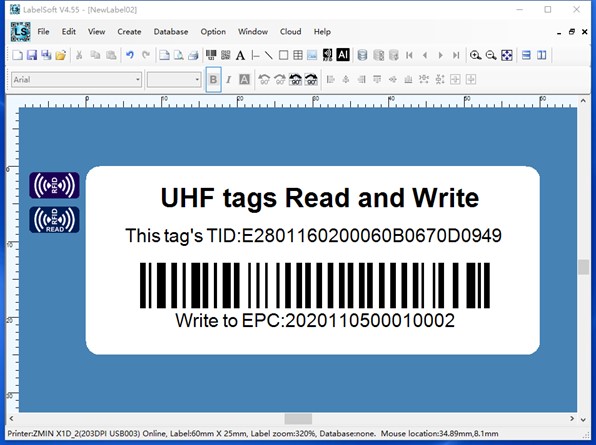Click the scroll up arrow
596x445 pixels.
click(x=583, y=101)
